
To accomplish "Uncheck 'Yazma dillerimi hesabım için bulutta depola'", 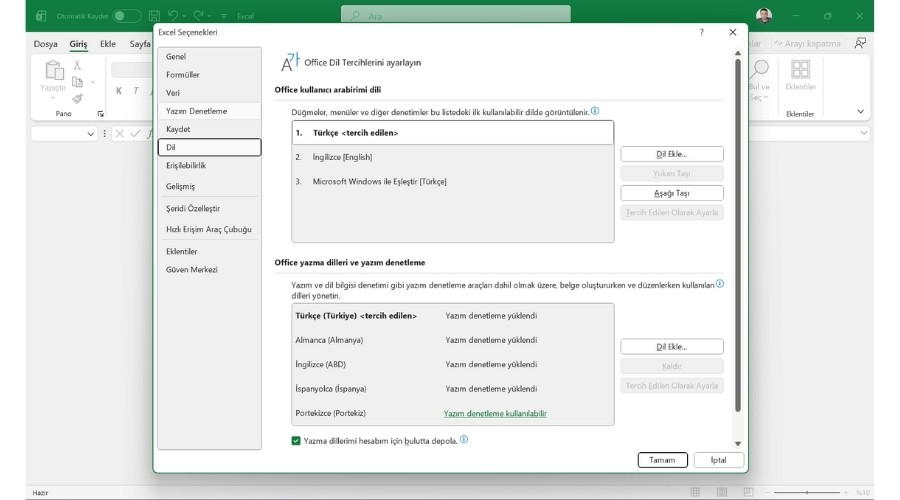I will (296, 440).
